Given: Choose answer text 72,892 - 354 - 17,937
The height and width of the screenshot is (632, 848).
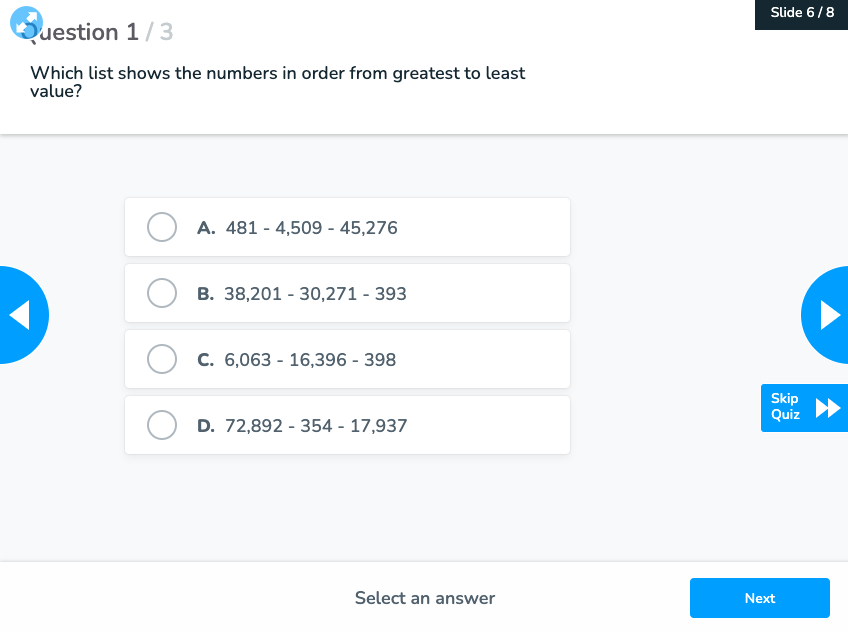Looking at the screenshot, I should coord(316,426).
